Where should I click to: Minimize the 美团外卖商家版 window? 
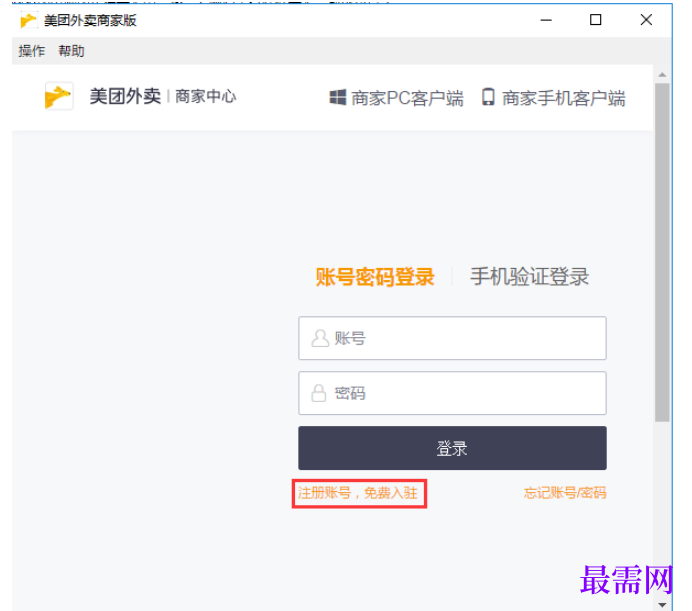point(546,20)
